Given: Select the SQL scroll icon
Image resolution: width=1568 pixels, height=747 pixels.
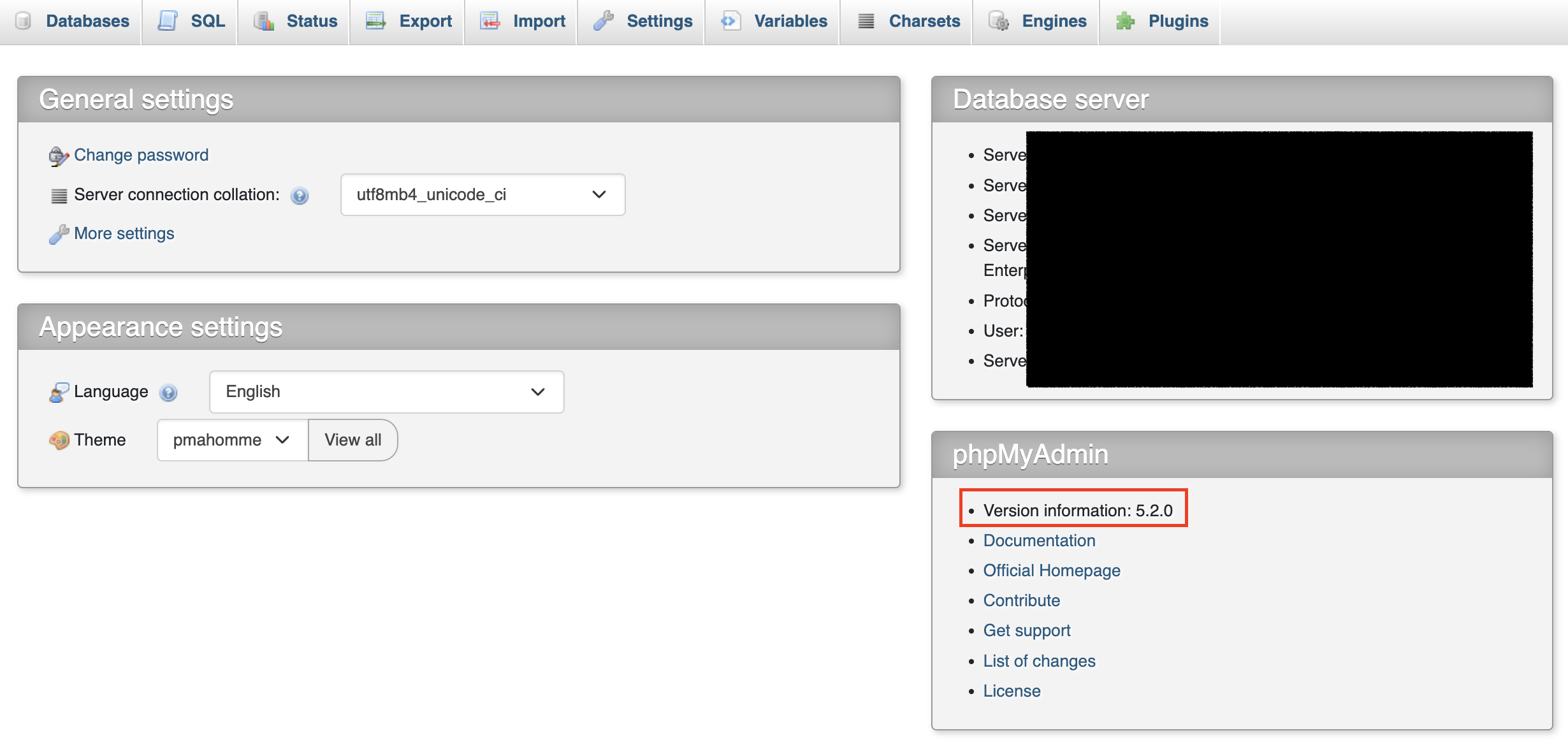Looking at the screenshot, I should (168, 21).
